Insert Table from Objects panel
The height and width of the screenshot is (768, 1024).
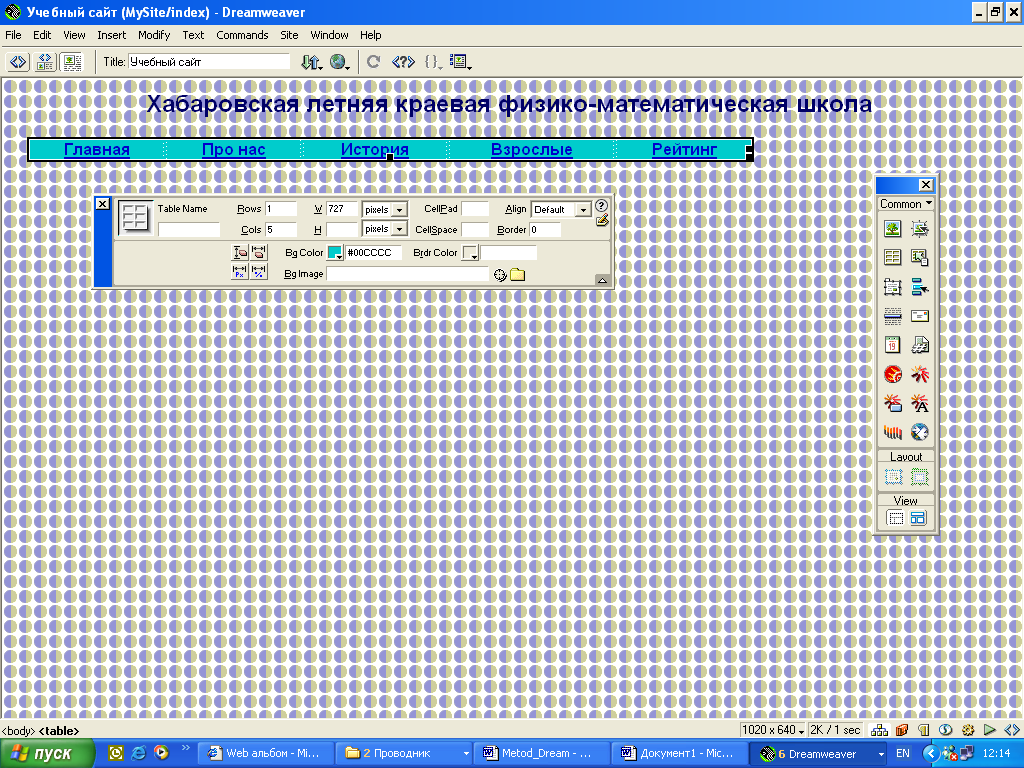(893, 257)
